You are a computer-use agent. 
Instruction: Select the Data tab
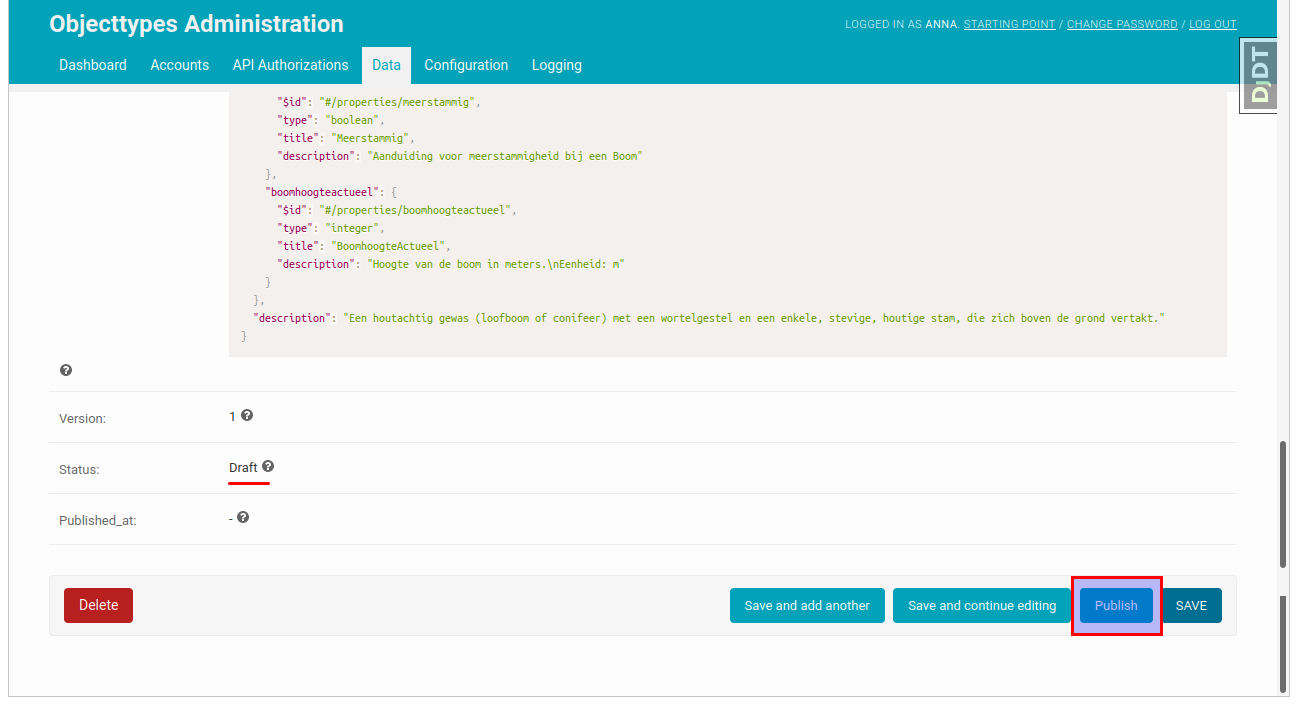coord(386,65)
